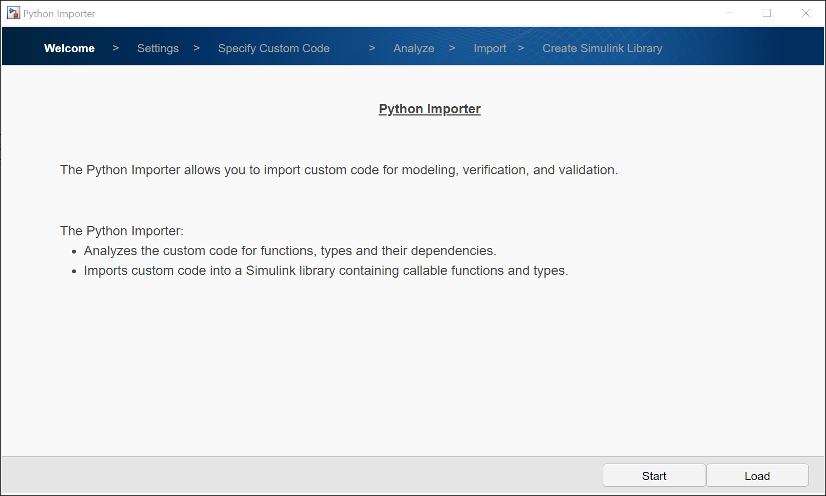The image size is (826, 496).
Task: Select the Create Simulink Library step
Action: [602, 48]
